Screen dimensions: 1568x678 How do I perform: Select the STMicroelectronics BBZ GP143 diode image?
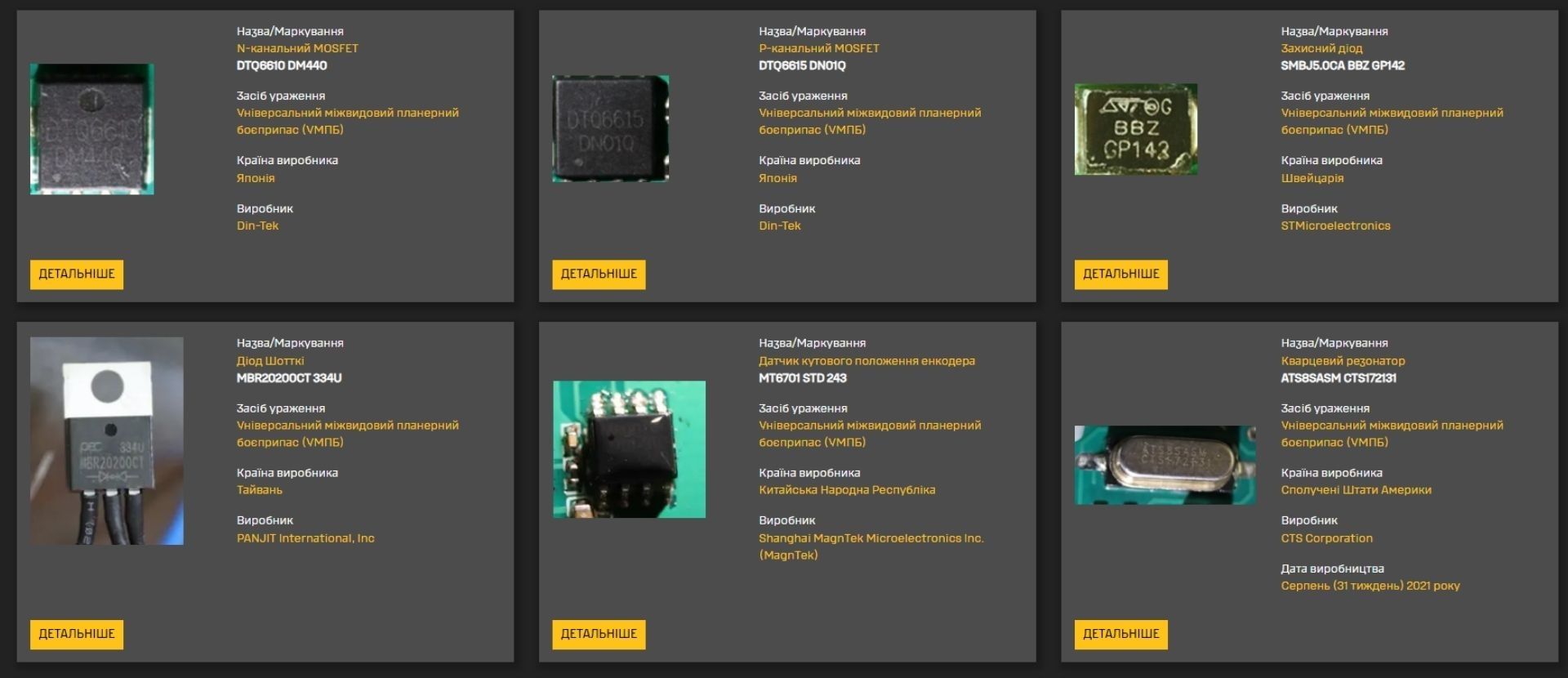pyautogui.click(x=1136, y=129)
